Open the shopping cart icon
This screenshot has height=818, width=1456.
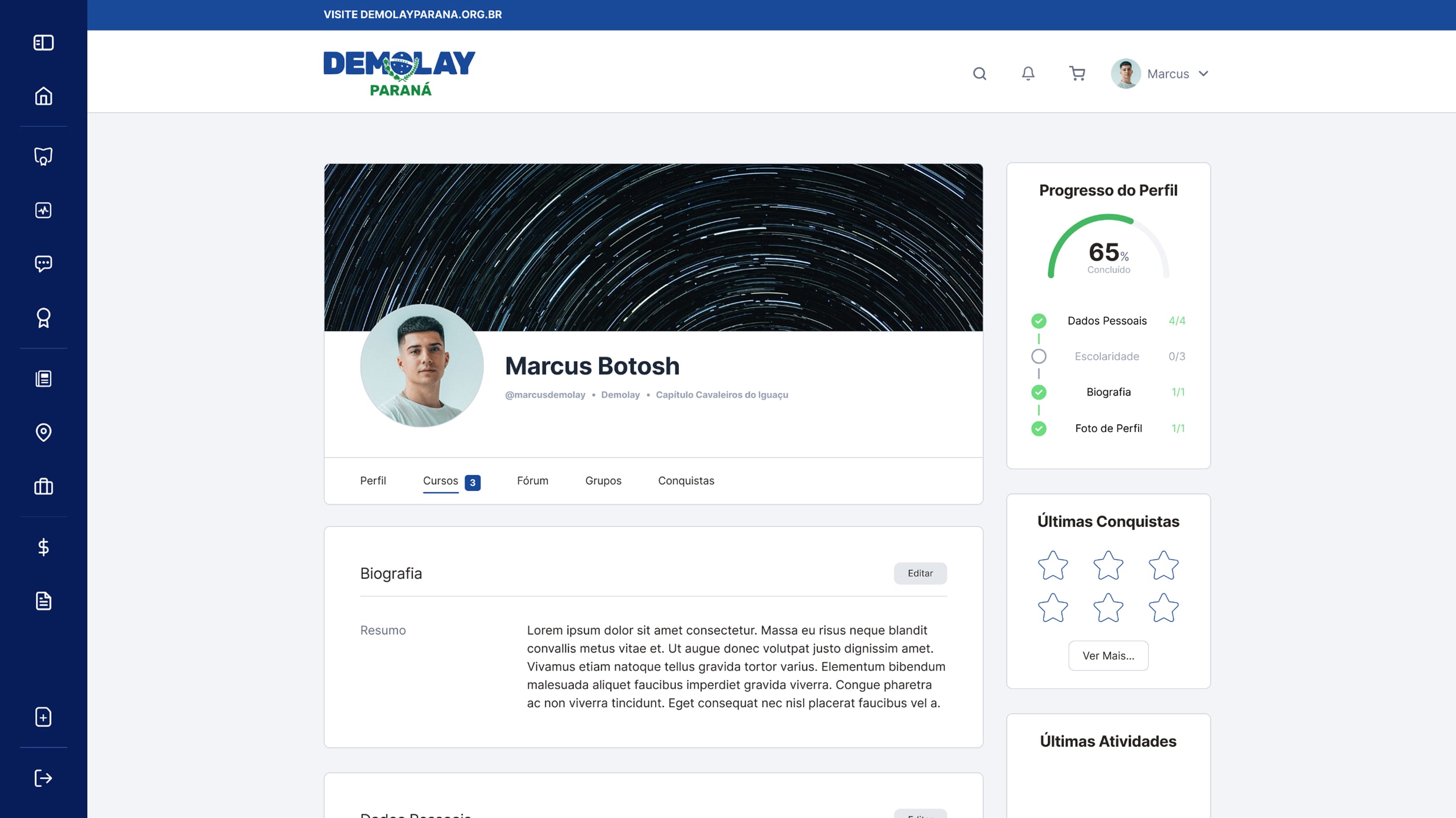pyautogui.click(x=1077, y=73)
